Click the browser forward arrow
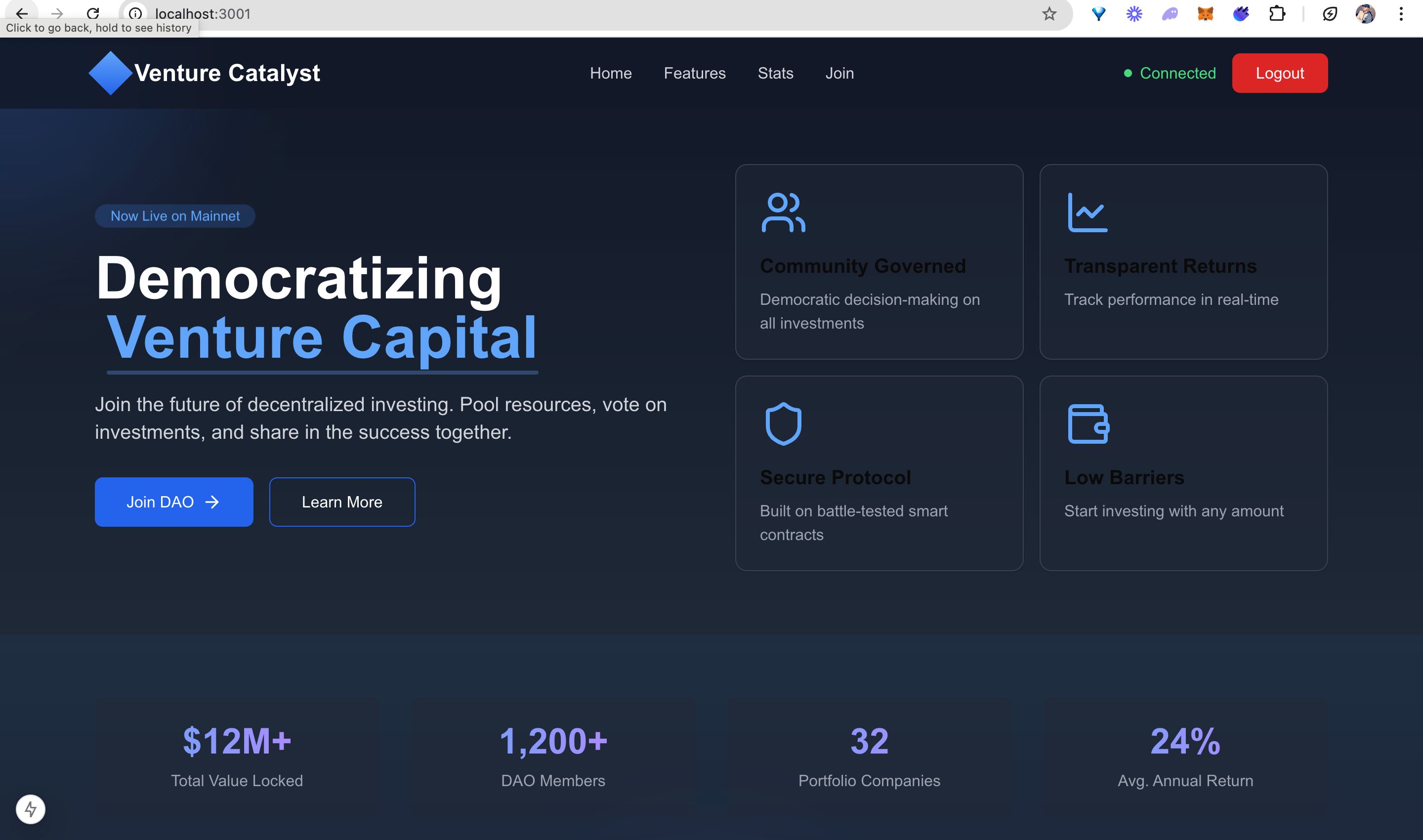 57,13
